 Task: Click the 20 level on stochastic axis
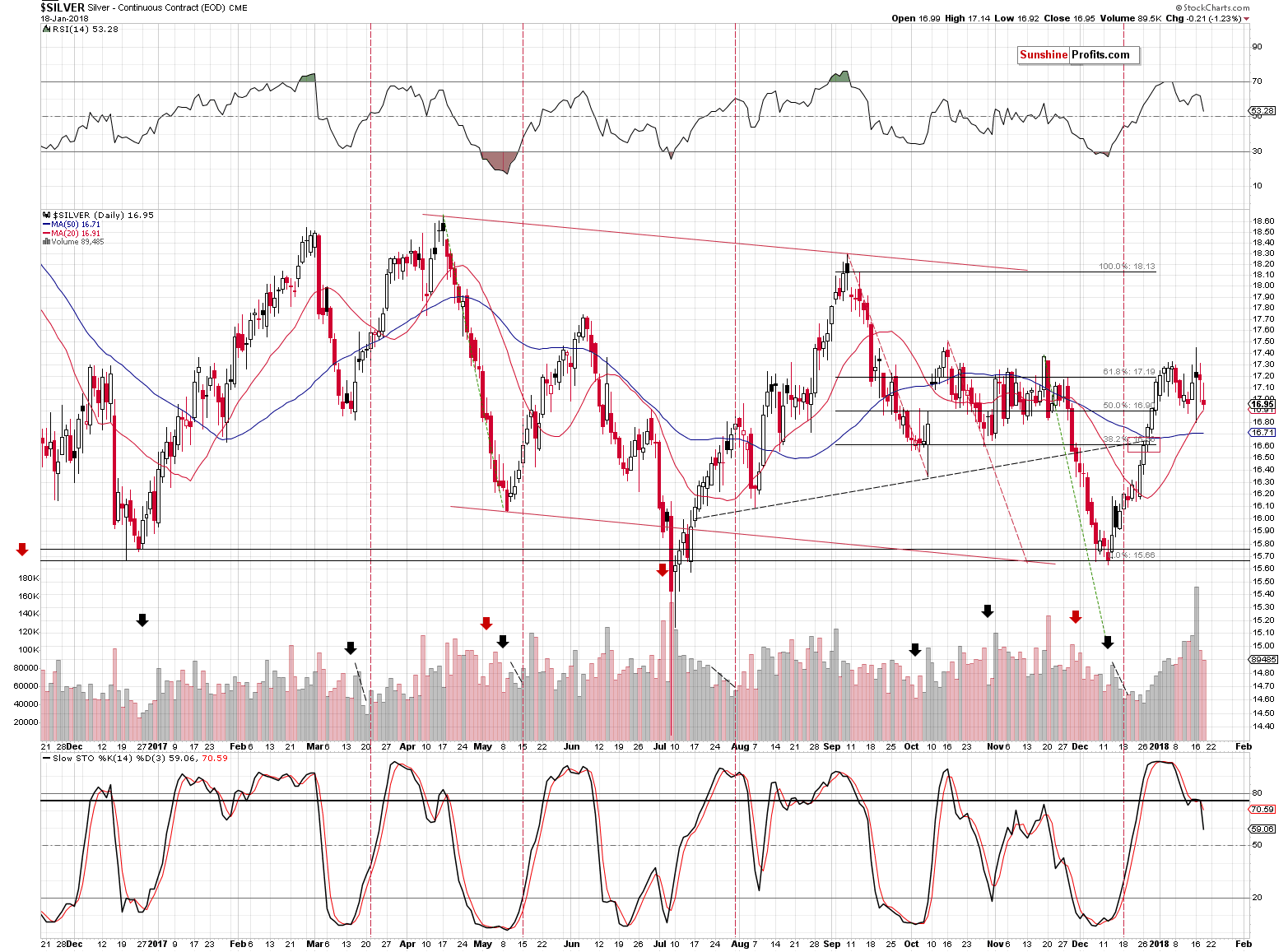tap(1257, 898)
